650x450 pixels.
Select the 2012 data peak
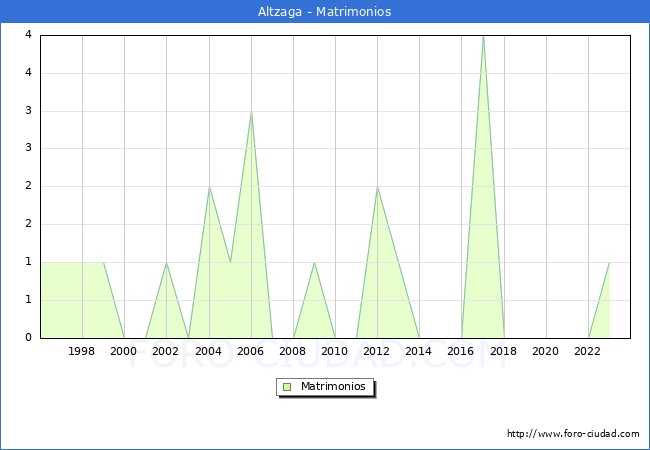[x=377, y=187]
